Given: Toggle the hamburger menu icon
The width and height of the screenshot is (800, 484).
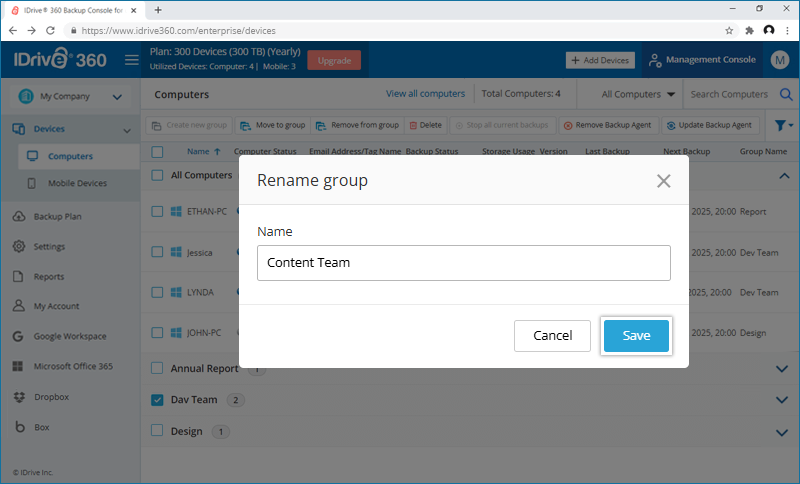Looking at the screenshot, I should [131, 60].
